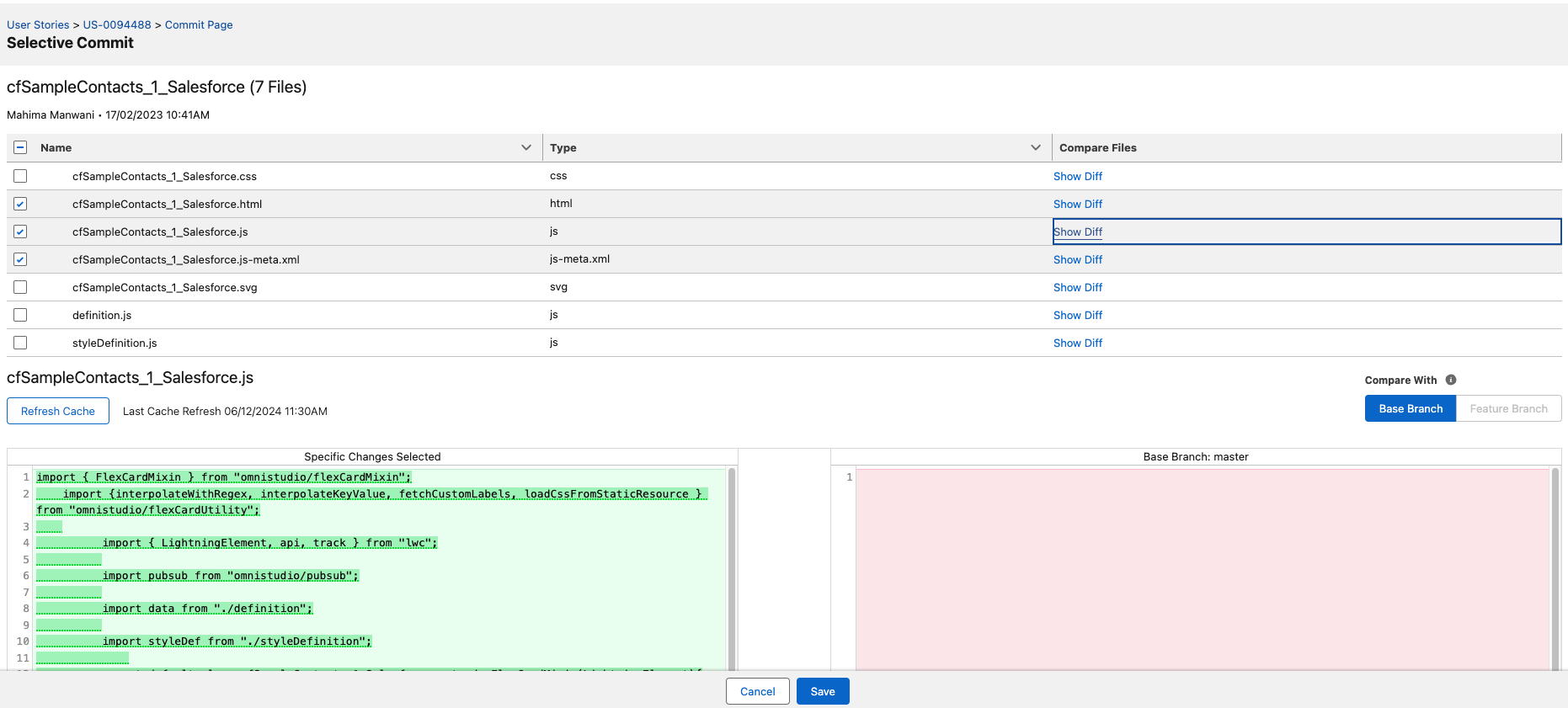Uncheck the cfSampleContacts_1_Salesforce.html checkbox
The image size is (1568, 708).
pyautogui.click(x=20, y=204)
